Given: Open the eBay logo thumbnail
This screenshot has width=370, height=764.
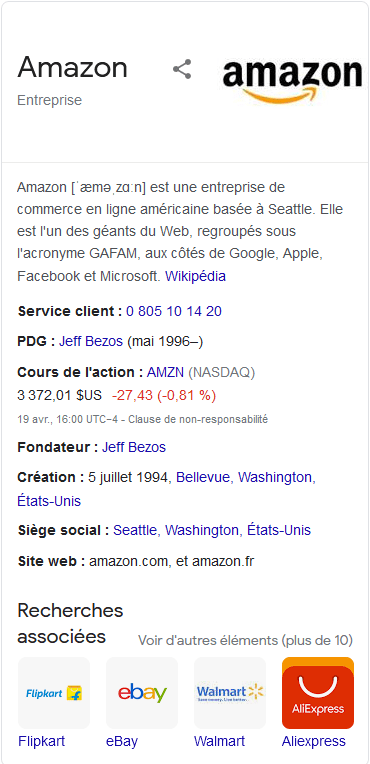Looking at the screenshot, I should pyautogui.click(x=142, y=693).
